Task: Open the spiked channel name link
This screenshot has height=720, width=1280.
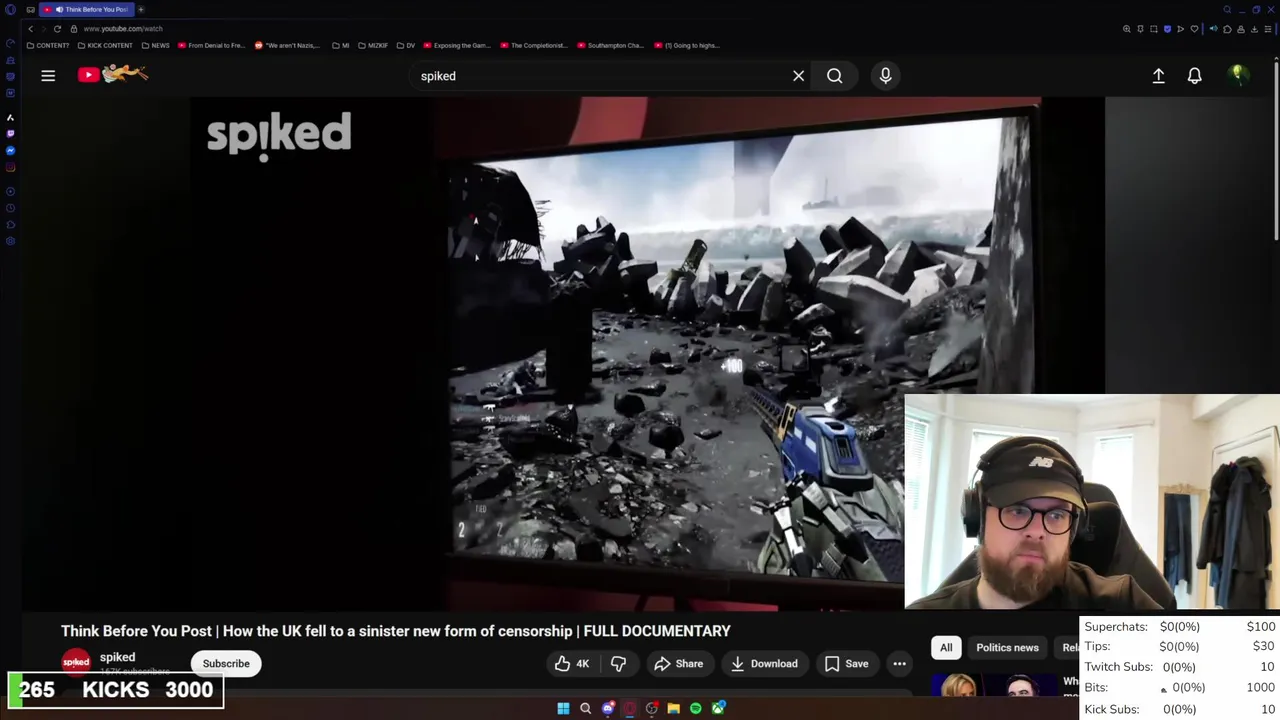Action: tap(117, 657)
